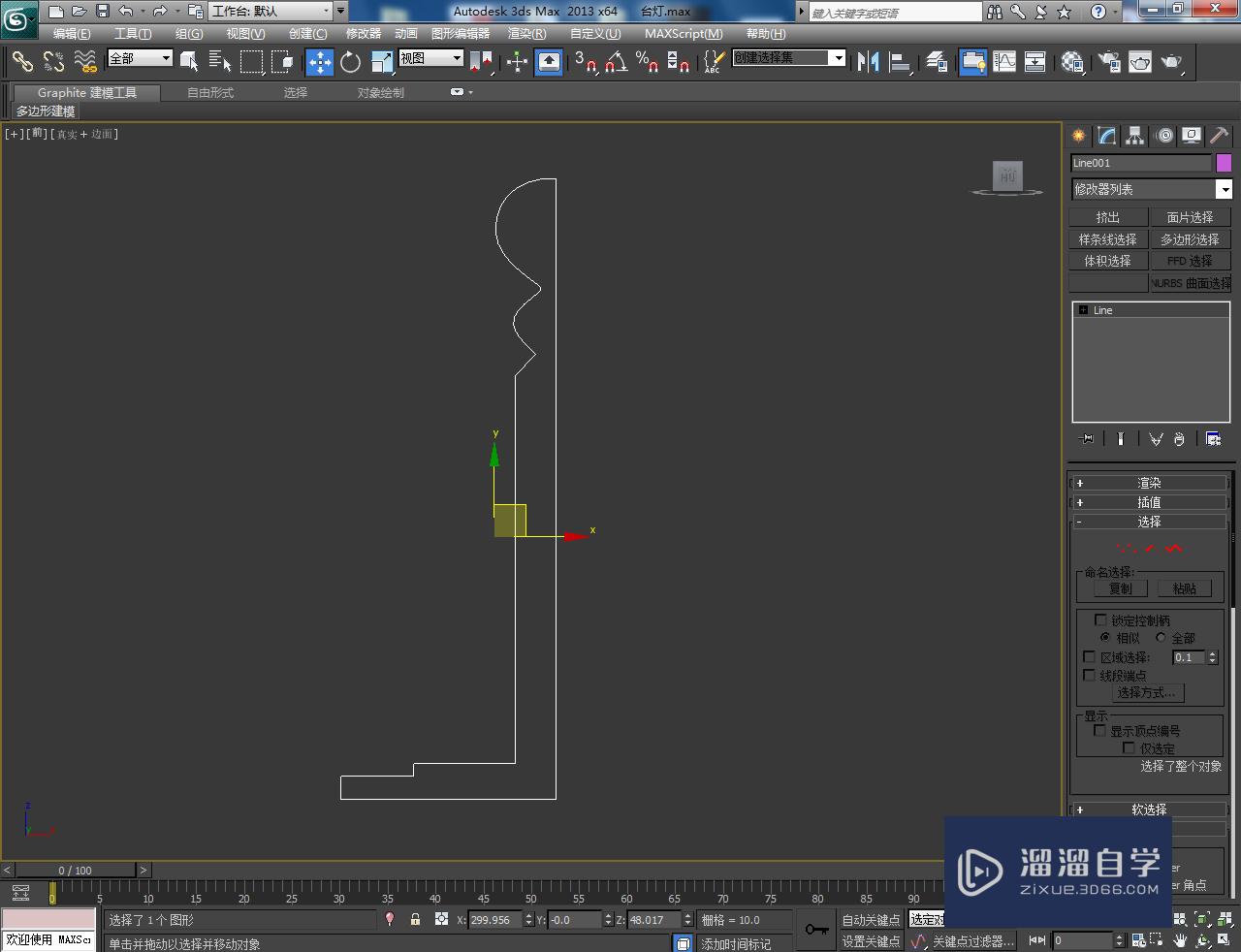Viewport: 1241px width, 952px height.
Task: Click the Set Keys key icon
Action: 816,930
